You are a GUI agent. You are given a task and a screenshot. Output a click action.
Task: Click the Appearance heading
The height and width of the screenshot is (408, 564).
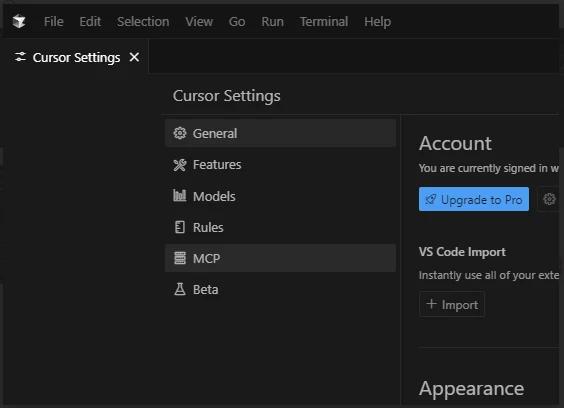[471, 389]
